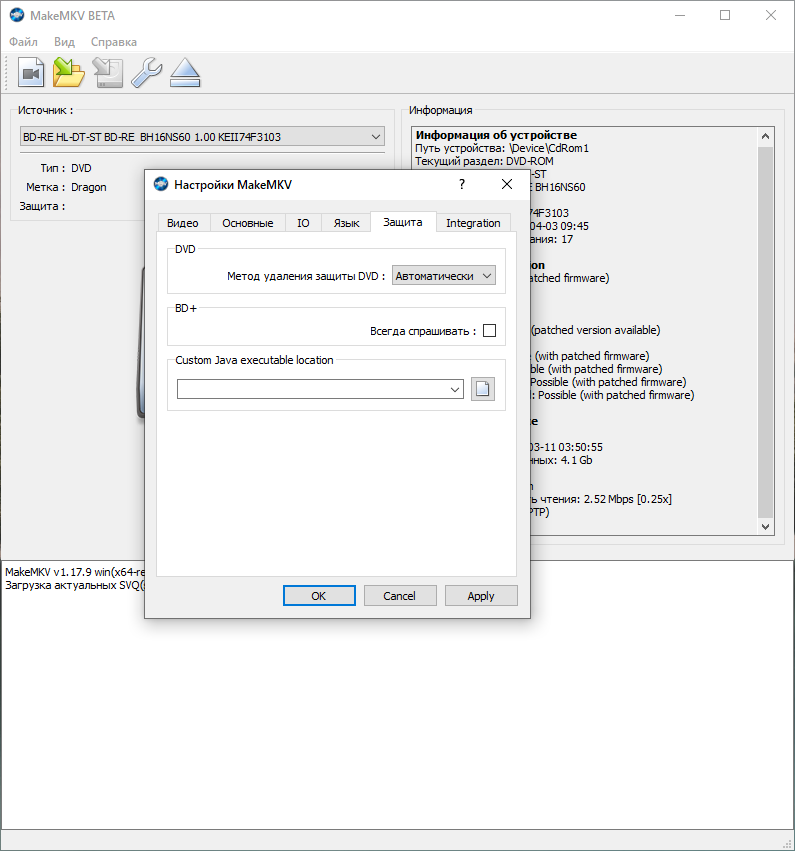Switch to the Видео tab
Viewport: 795px width, 851px height.
pyautogui.click(x=182, y=223)
